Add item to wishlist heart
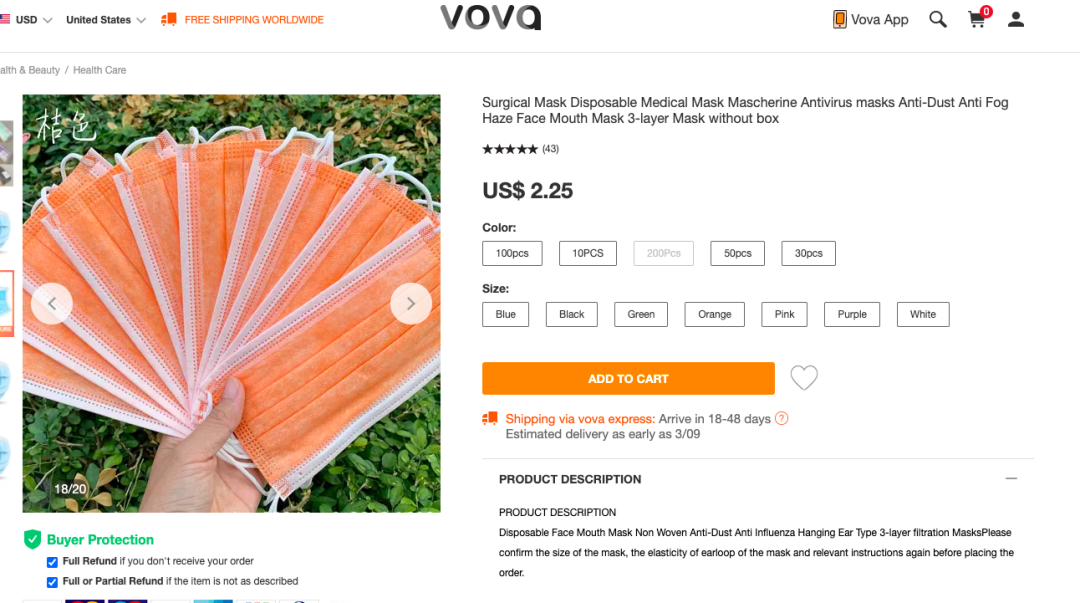The width and height of the screenshot is (1080, 603). click(x=804, y=377)
